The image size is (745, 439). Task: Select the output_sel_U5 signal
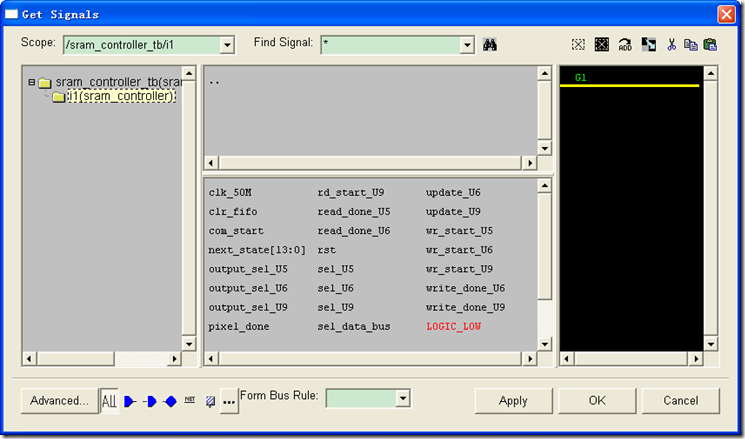[x=248, y=269]
